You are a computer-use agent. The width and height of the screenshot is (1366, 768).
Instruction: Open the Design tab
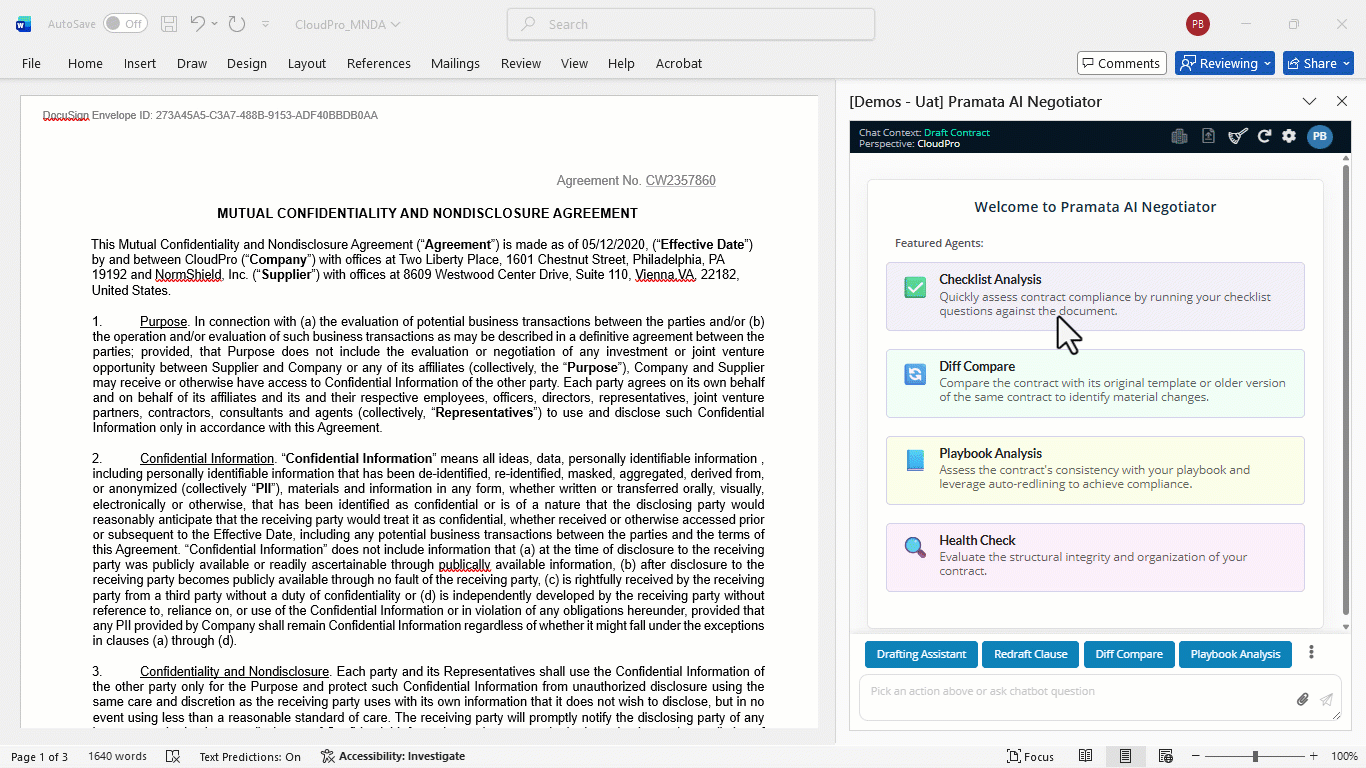pos(247,63)
